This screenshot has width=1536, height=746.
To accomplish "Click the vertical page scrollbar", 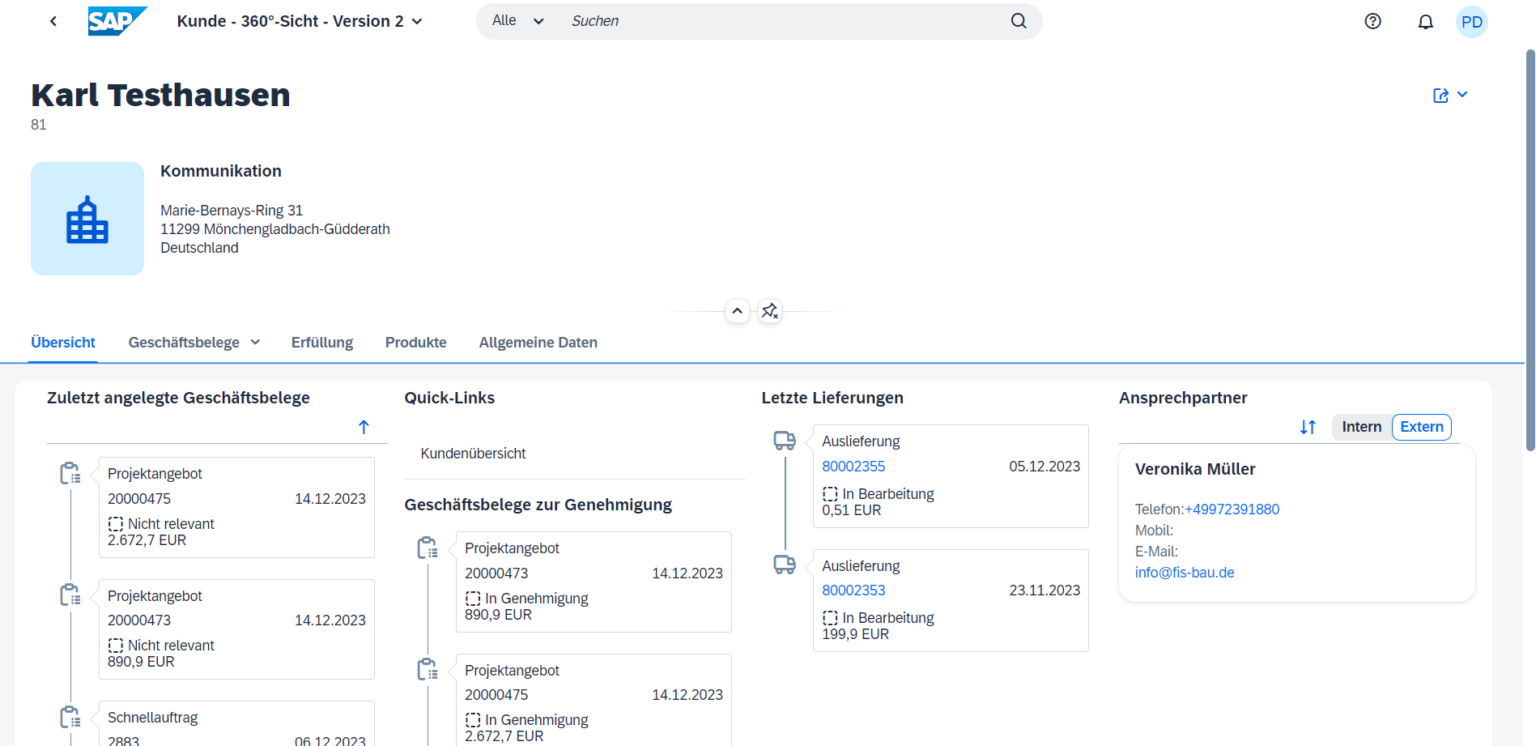I will coord(1530,250).
